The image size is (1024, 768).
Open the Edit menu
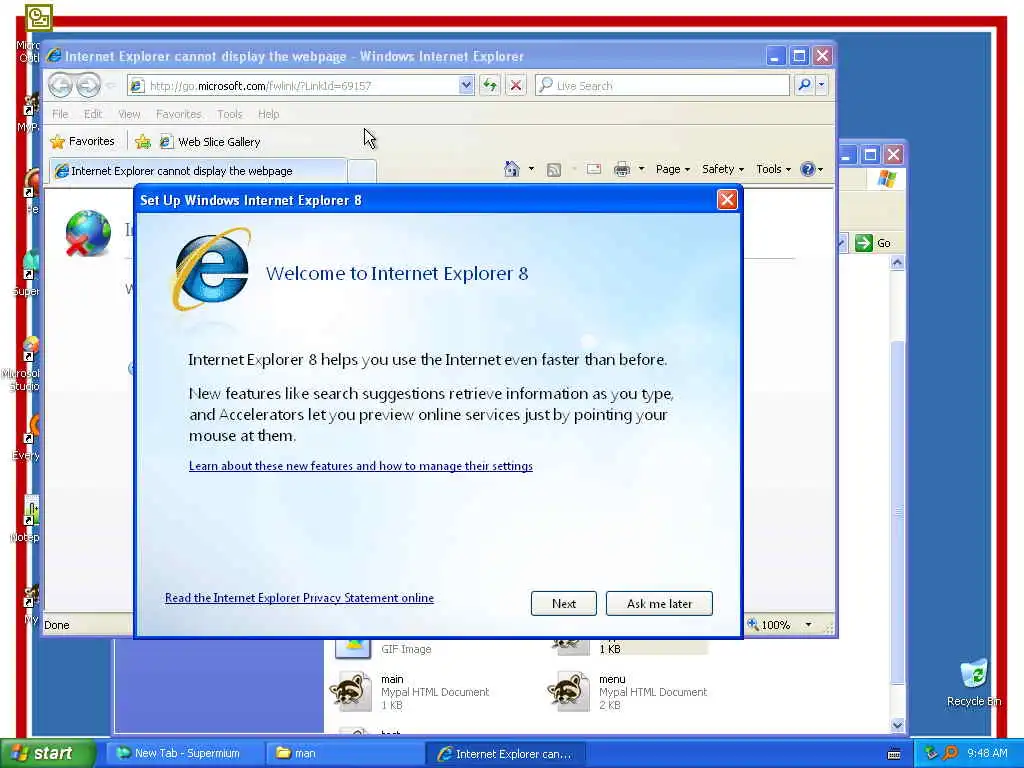tap(93, 114)
